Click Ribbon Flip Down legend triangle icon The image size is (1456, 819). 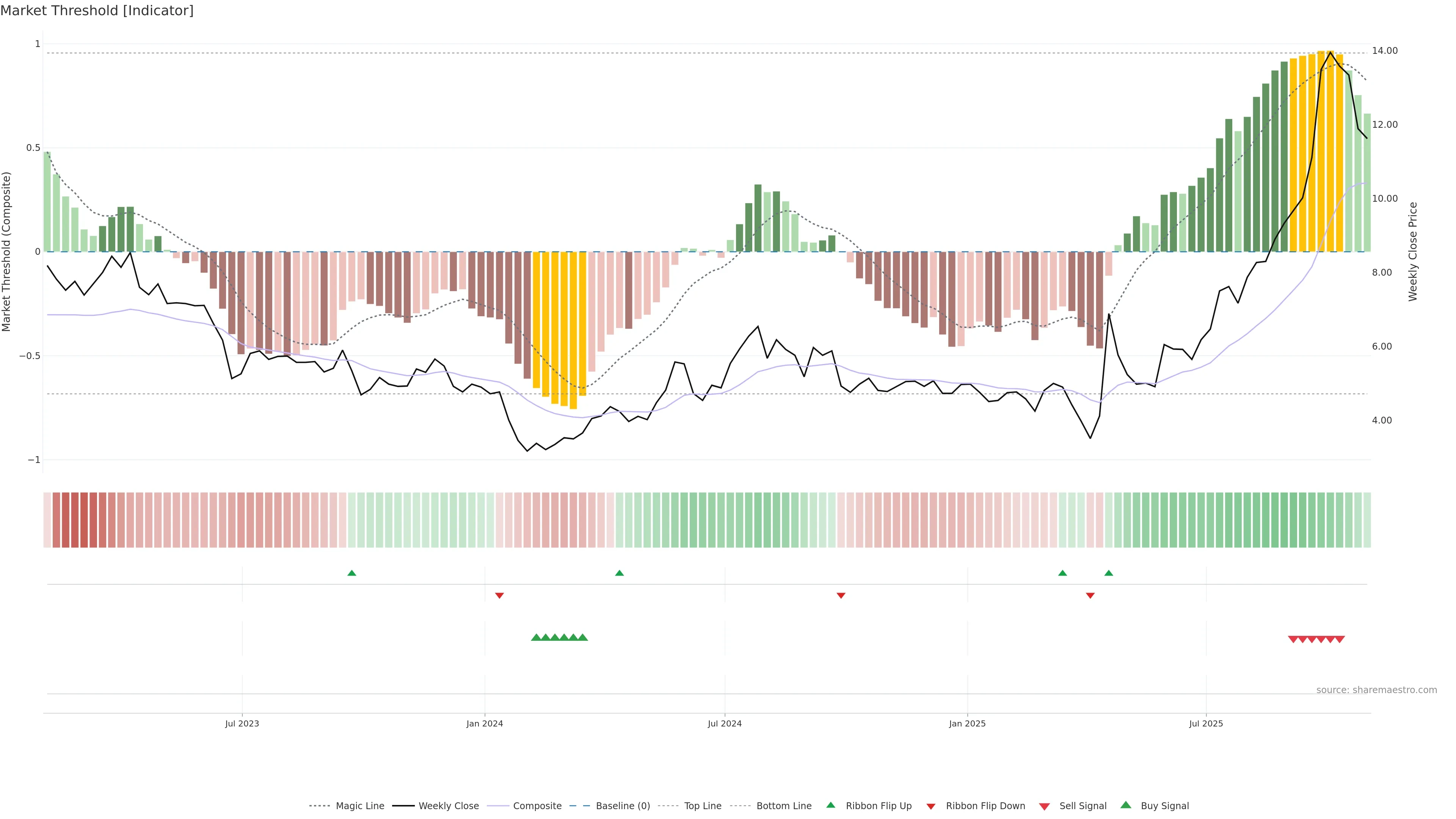coord(931,806)
